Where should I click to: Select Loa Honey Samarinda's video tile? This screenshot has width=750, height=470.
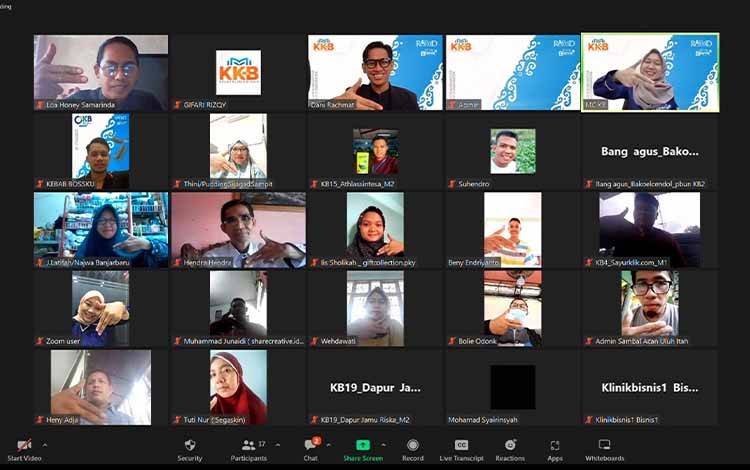pyautogui.click(x=101, y=73)
